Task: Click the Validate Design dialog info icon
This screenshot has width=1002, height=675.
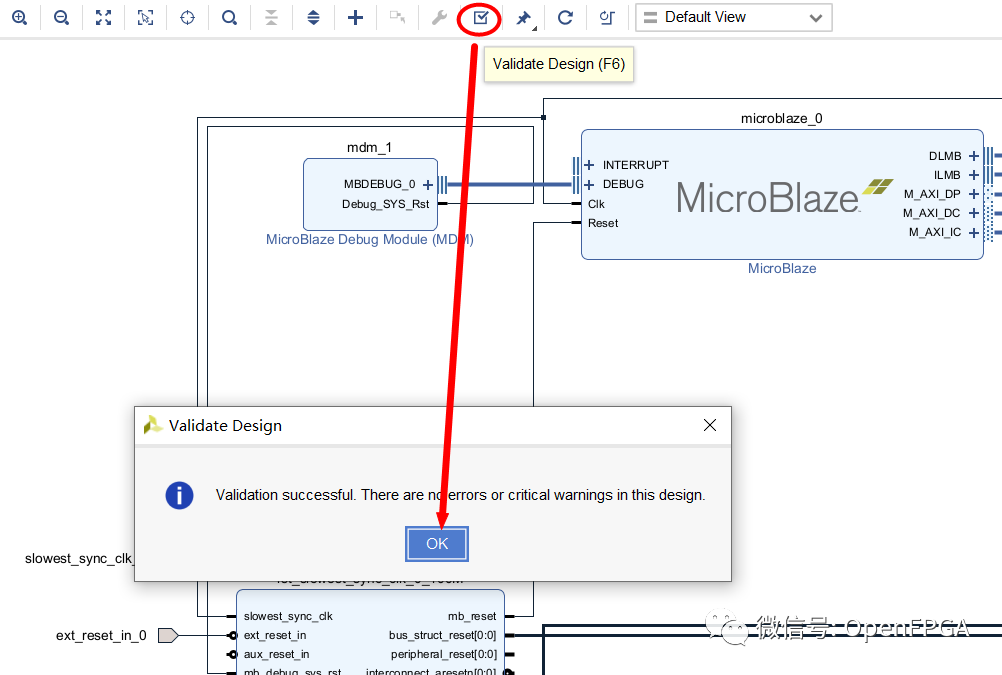Action: tap(180, 495)
